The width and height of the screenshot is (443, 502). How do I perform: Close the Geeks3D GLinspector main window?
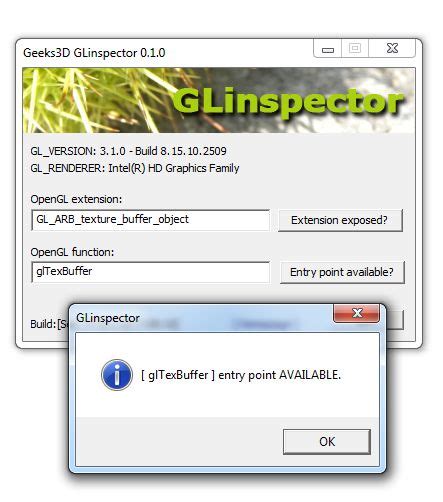tap(392, 49)
